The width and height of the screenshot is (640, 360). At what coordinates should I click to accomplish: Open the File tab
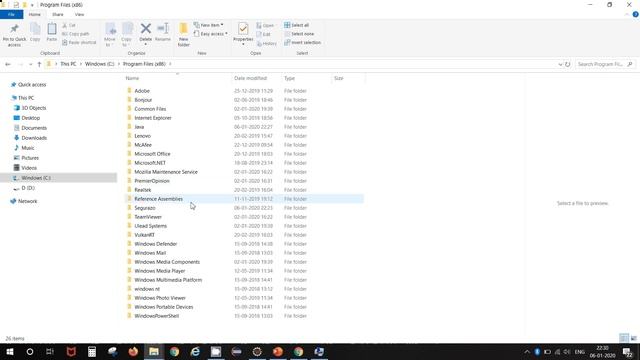[11, 14]
